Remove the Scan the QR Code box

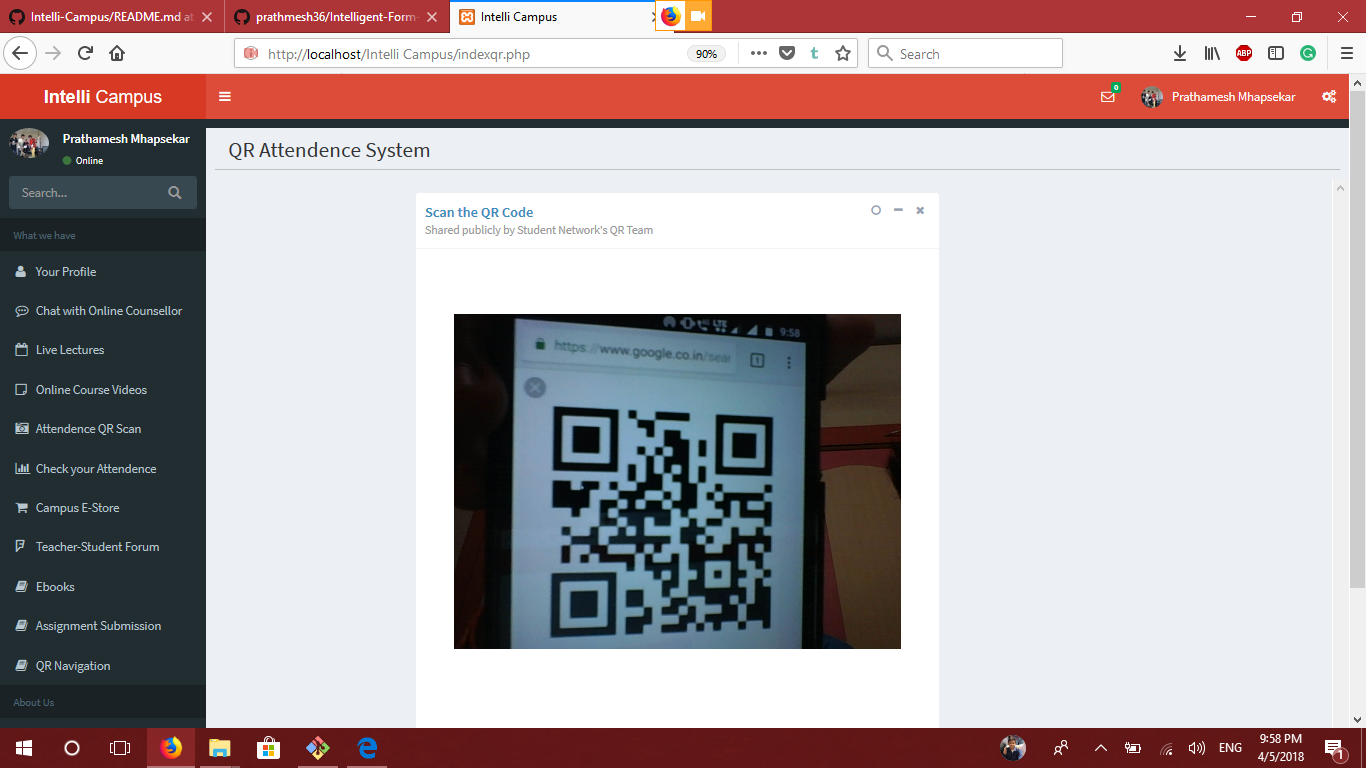(x=920, y=210)
